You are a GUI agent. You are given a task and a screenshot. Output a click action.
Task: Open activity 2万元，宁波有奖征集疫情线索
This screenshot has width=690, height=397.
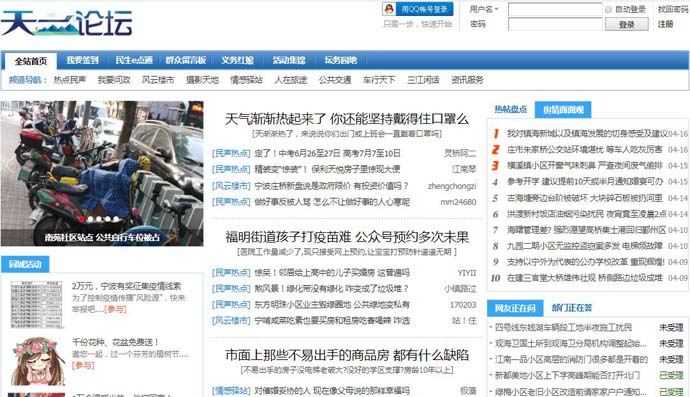click(x=126, y=286)
